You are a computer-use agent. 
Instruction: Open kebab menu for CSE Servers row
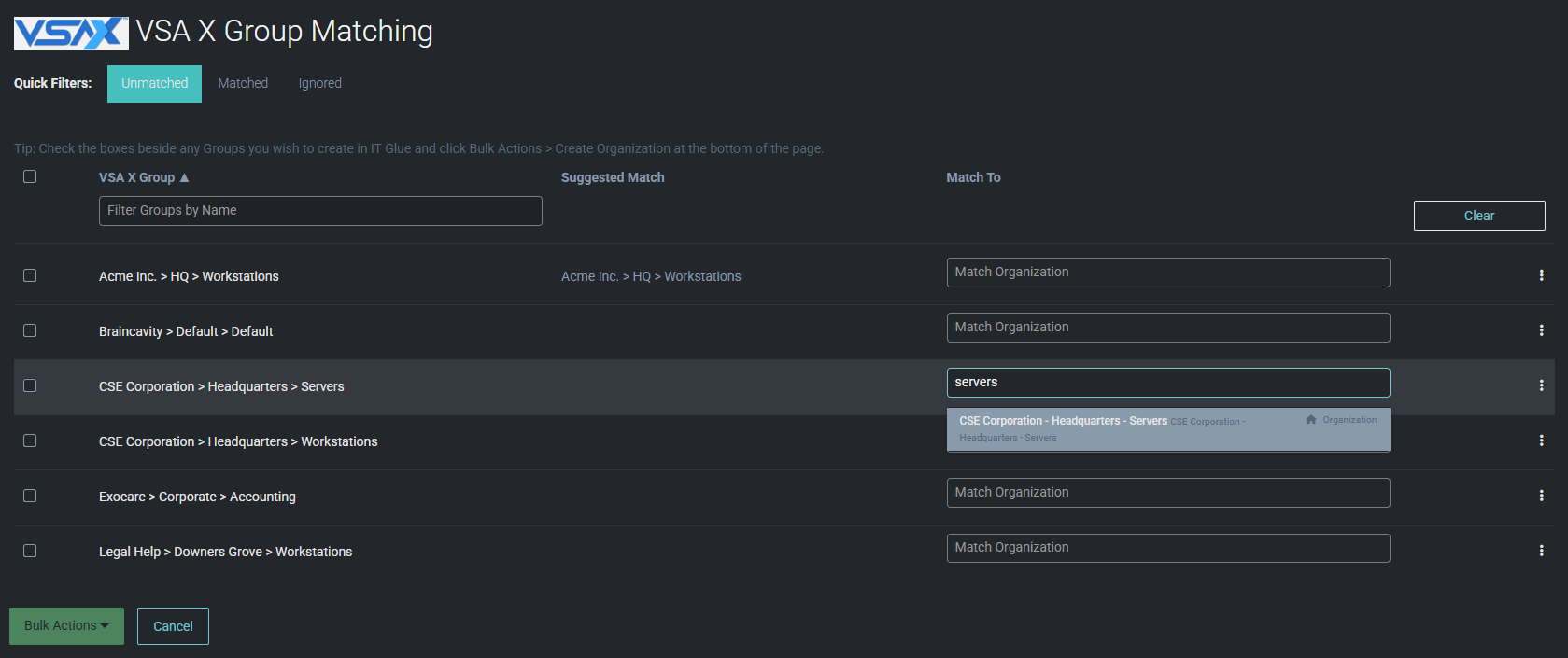(1541, 385)
